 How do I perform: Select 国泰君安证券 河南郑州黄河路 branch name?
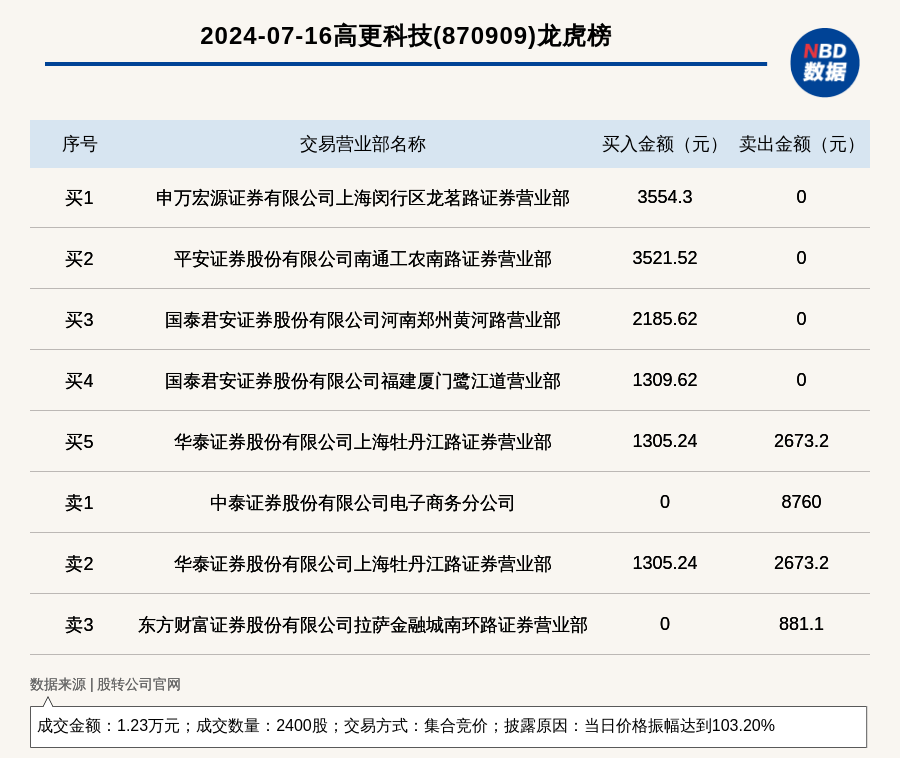coord(363,320)
